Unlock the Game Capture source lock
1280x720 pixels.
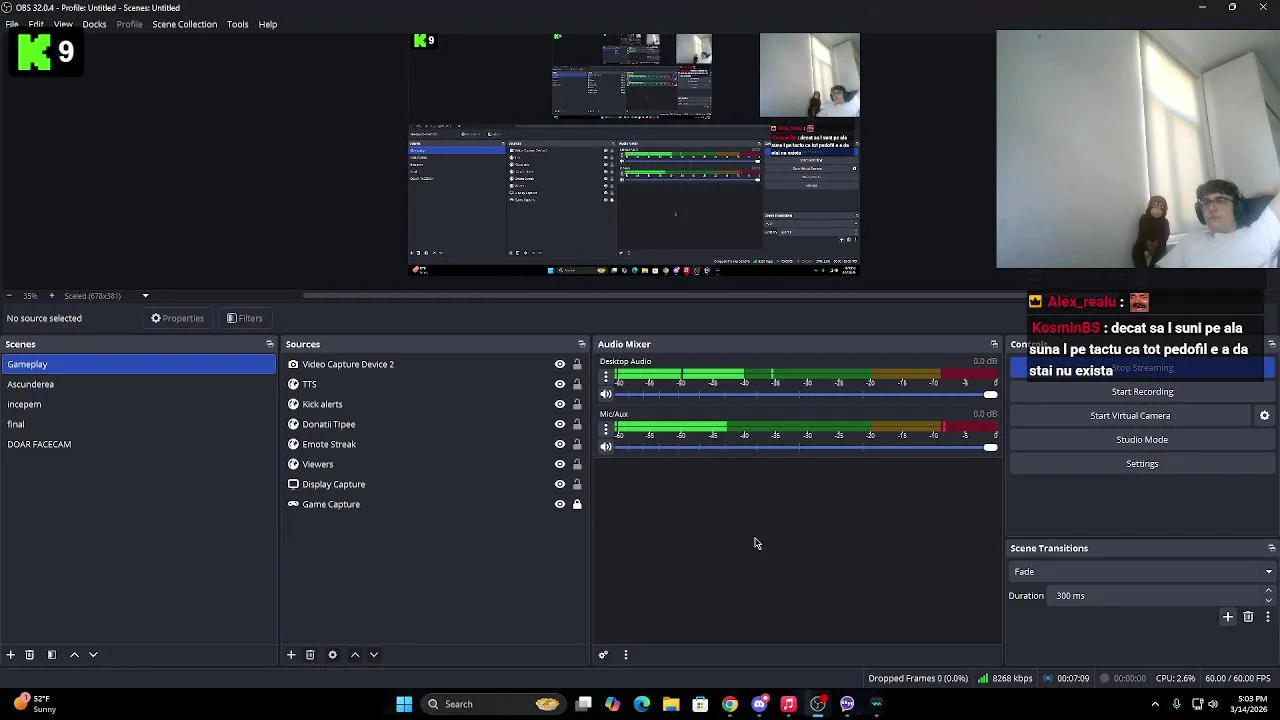tap(577, 504)
